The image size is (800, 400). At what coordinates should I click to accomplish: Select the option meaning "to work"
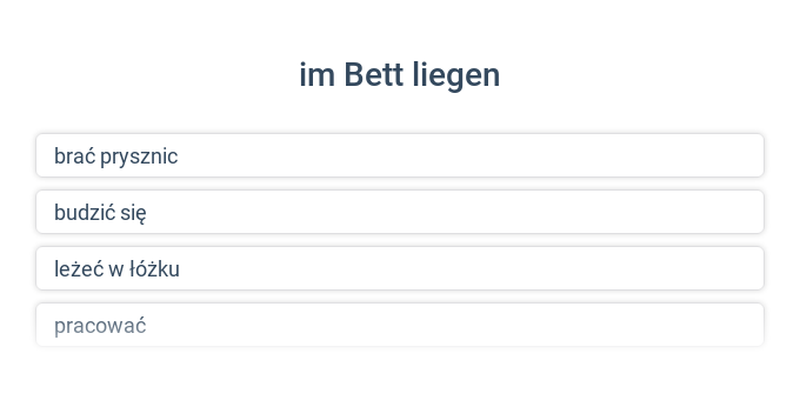coord(400,325)
